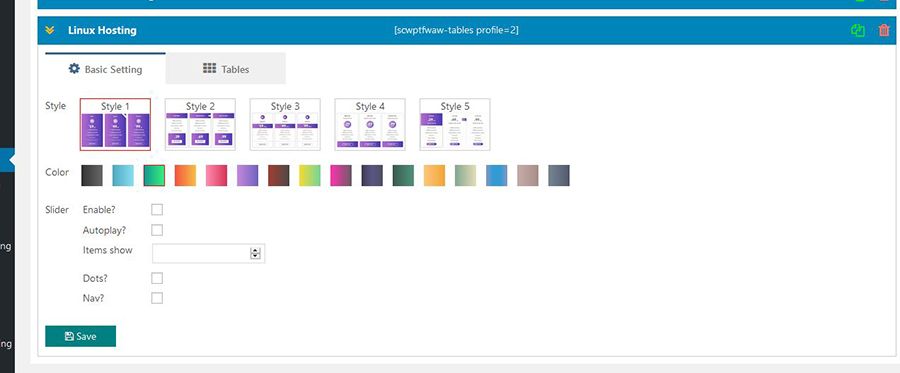Pick the green gradient color swatch
900x373 pixels.
pos(154,176)
